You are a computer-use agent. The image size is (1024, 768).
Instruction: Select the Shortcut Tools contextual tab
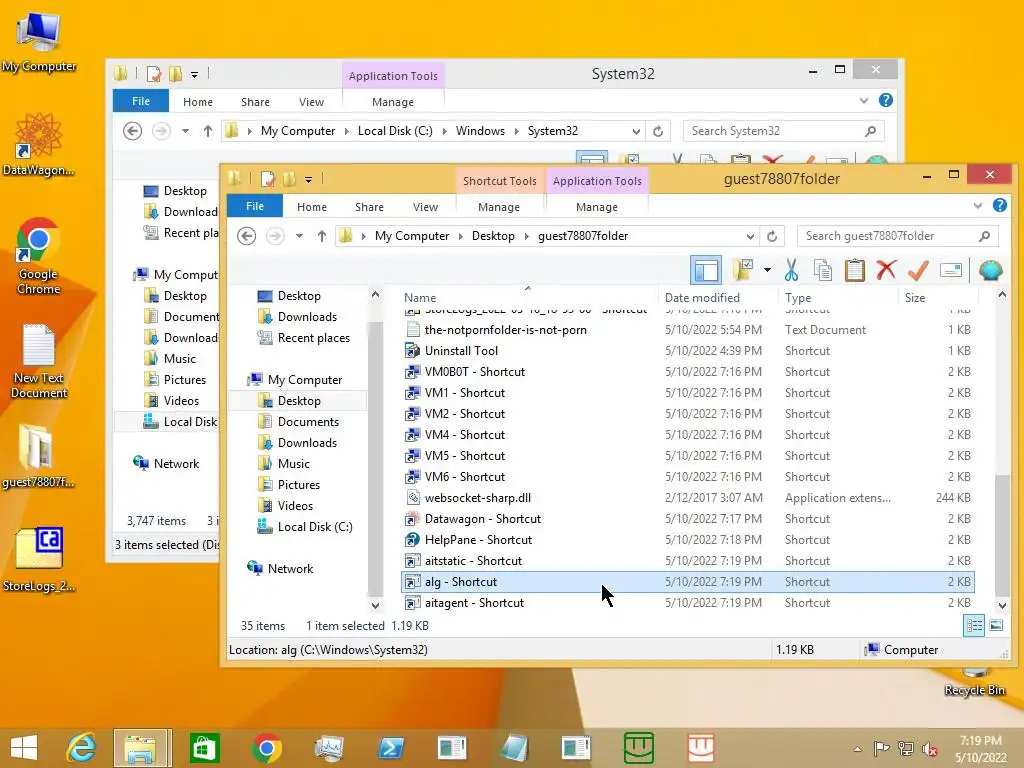tap(500, 181)
